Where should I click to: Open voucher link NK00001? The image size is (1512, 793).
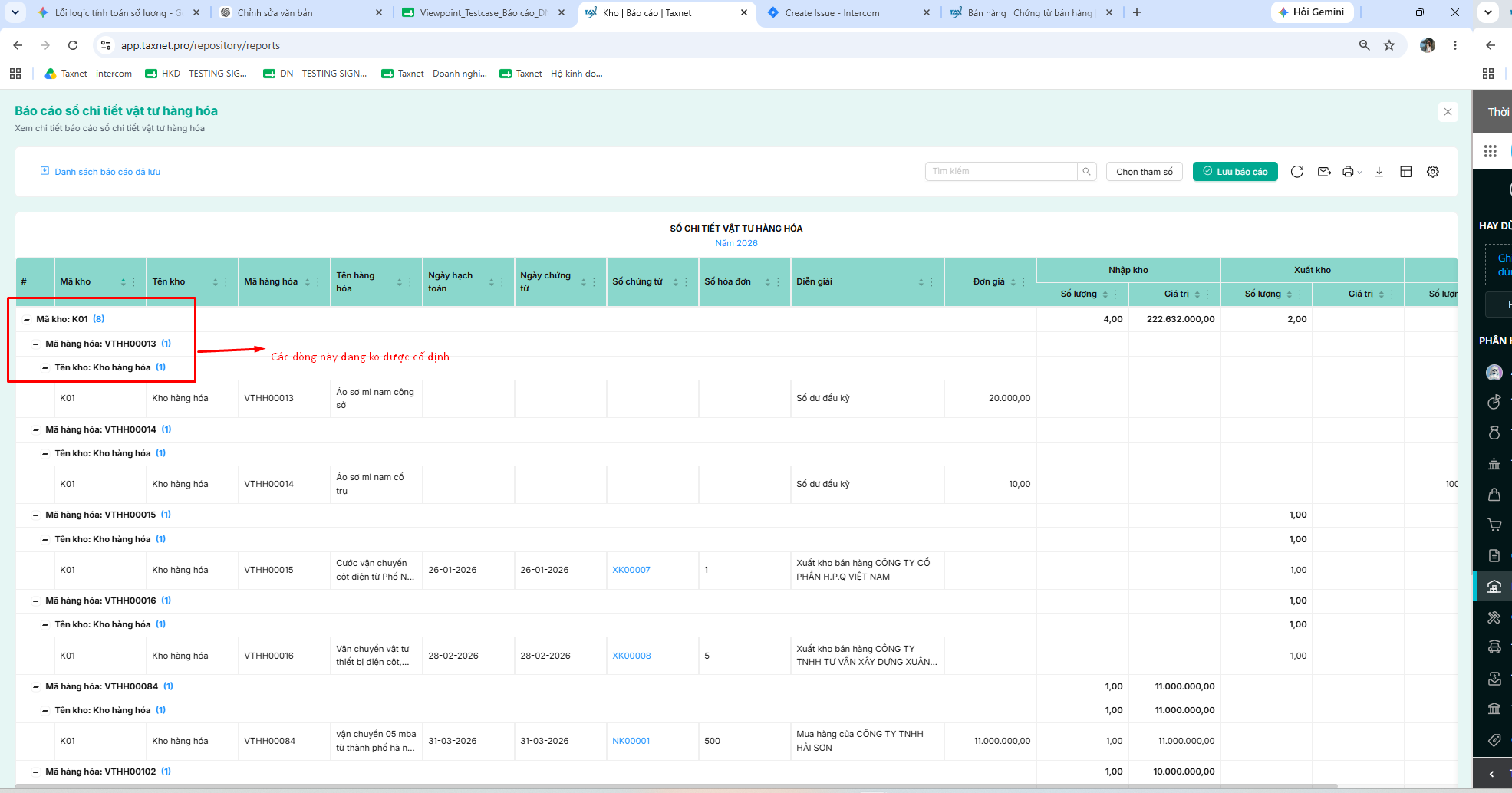click(631, 741)
